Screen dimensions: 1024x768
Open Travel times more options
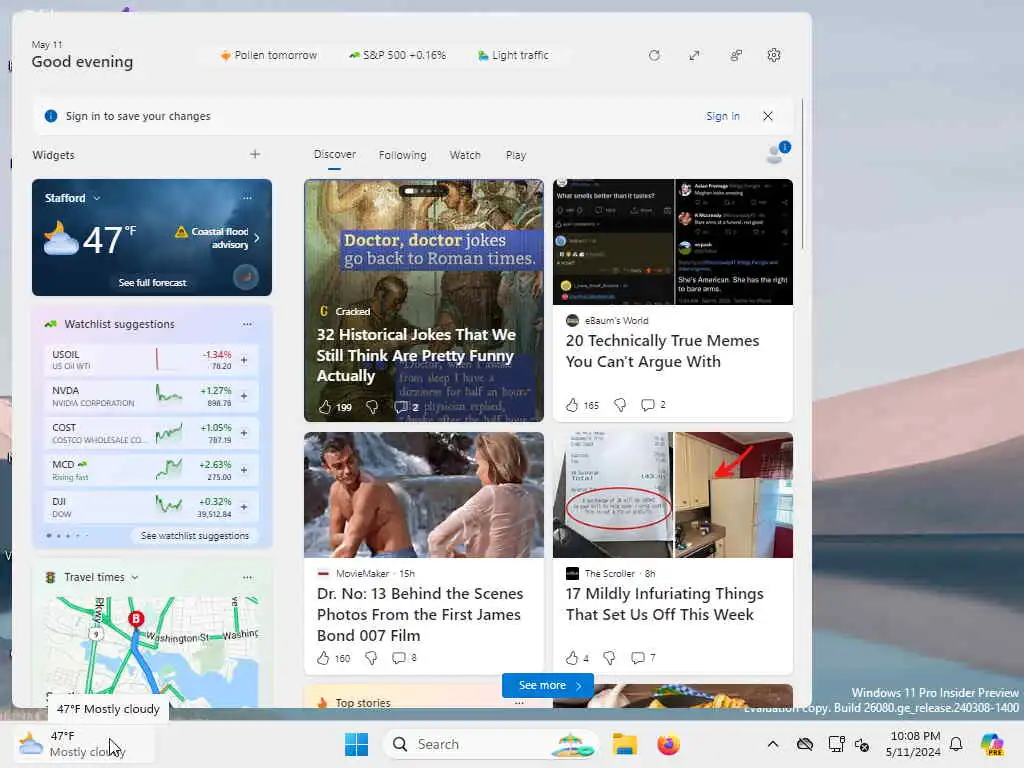247,577
